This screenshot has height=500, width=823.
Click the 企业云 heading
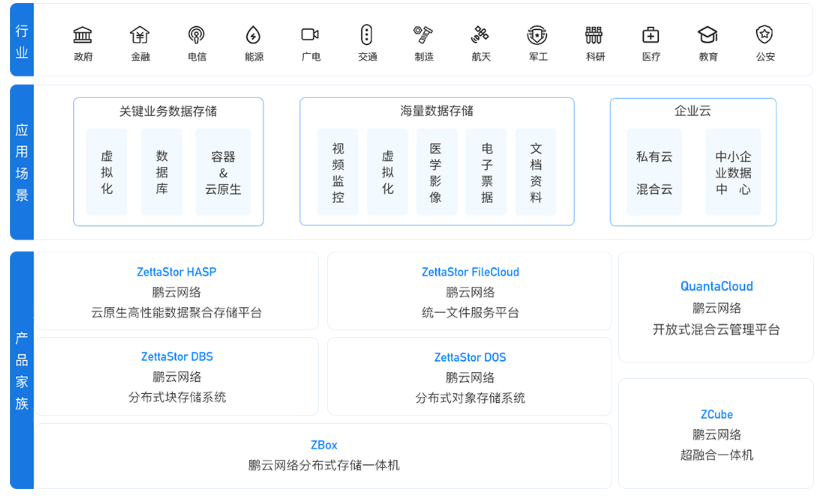693,111
